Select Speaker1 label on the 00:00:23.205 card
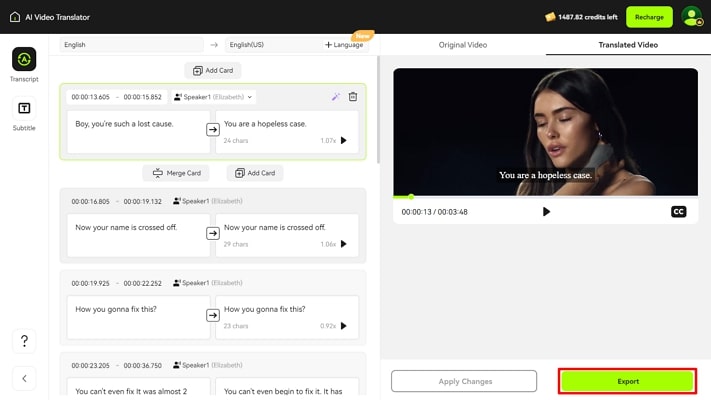This screenshot has width=711, height=400. tap(208, 365)
